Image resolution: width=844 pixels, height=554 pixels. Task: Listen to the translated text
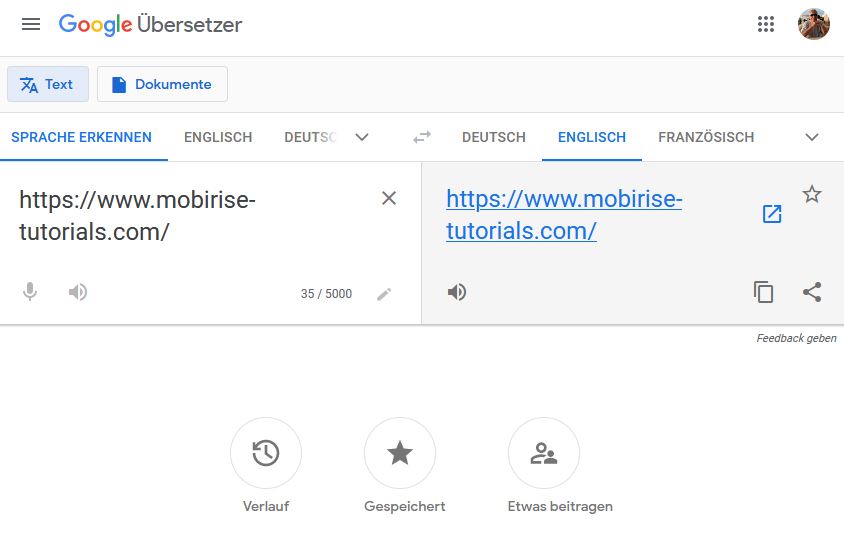(457, 292)
